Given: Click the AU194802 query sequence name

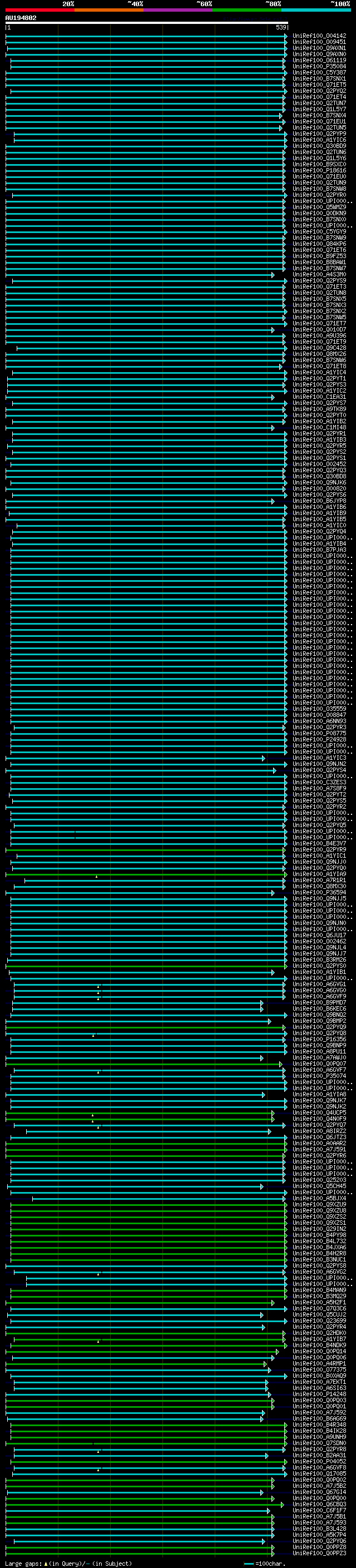Looking at the screenshot, I should point(21,18).
